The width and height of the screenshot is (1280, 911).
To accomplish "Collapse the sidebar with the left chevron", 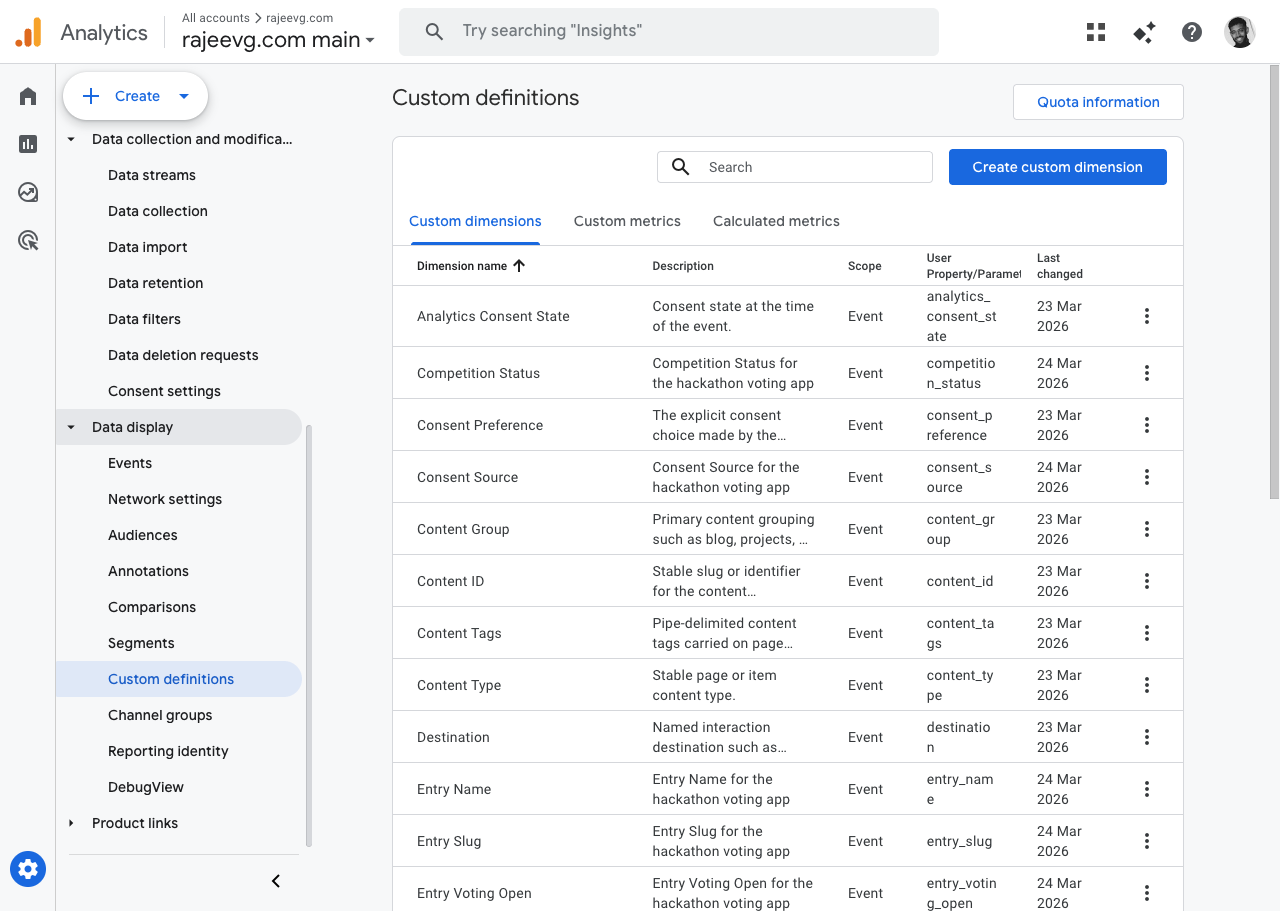I will [276, 881].
